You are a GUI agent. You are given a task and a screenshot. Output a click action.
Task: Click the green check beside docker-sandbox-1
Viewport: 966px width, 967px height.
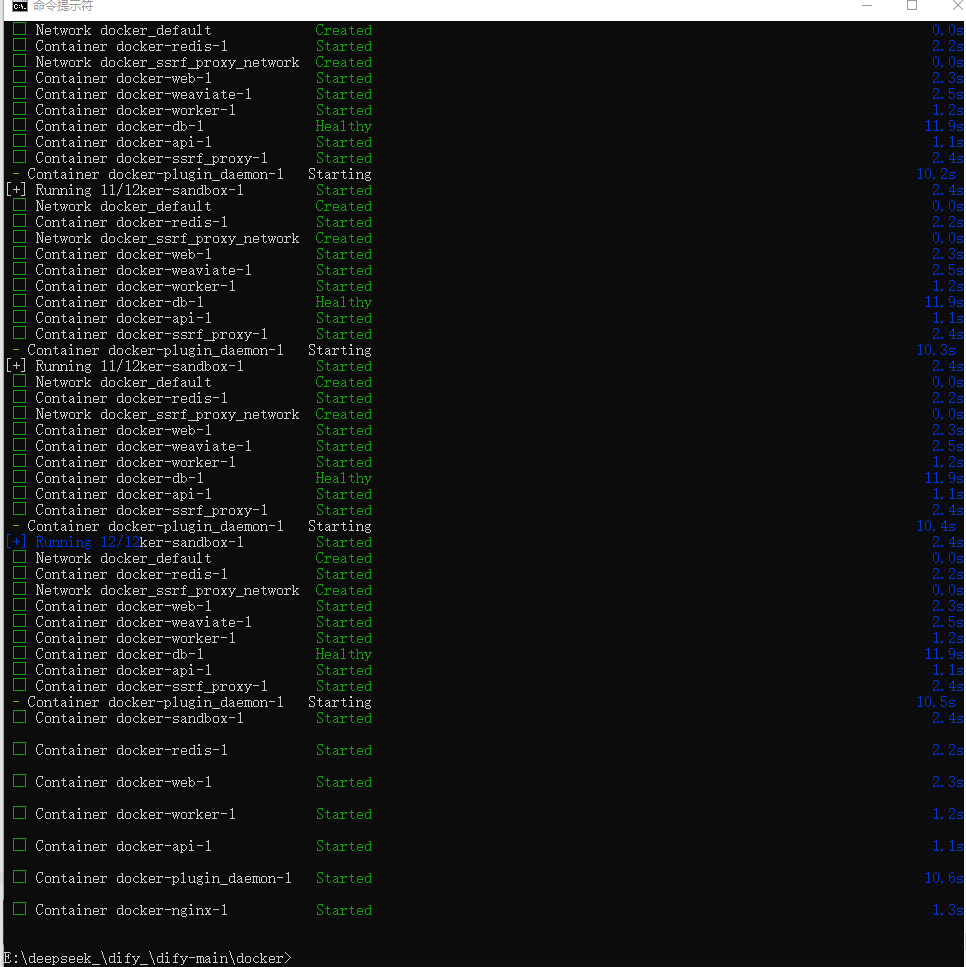[x=18, y=718]
